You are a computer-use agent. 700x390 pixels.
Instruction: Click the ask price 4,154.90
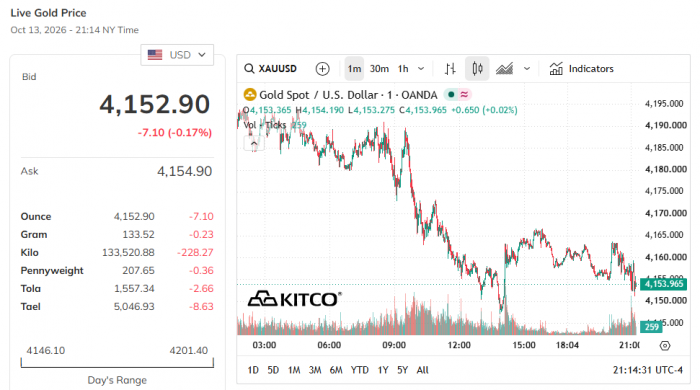(x=184, y=171)
